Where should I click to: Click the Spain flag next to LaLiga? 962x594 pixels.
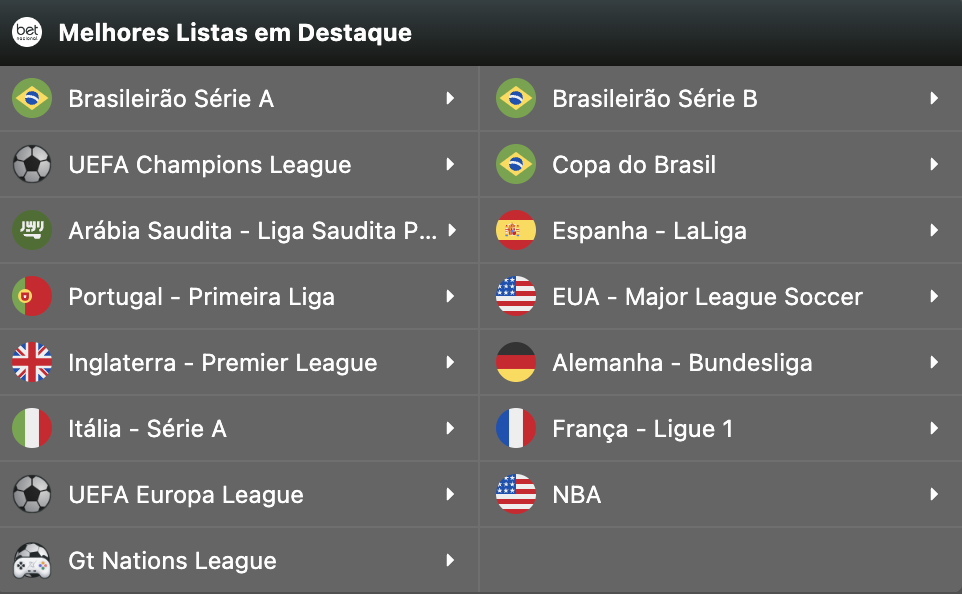516,230
